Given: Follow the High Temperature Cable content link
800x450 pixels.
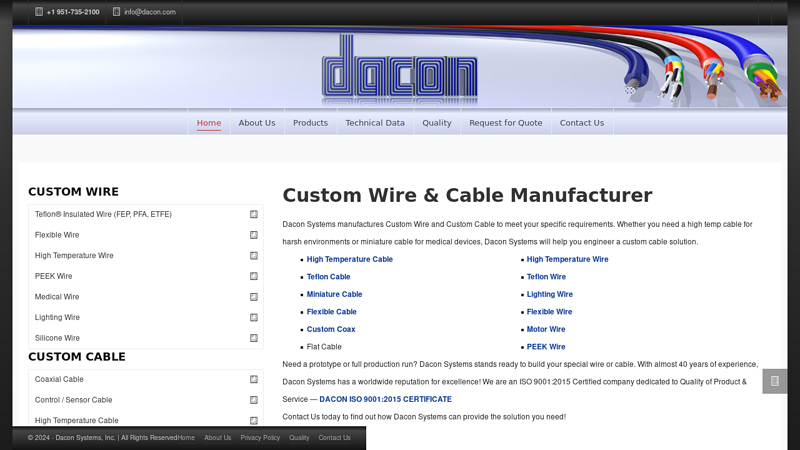Looking at the screenshot, I should coord(349,259).
